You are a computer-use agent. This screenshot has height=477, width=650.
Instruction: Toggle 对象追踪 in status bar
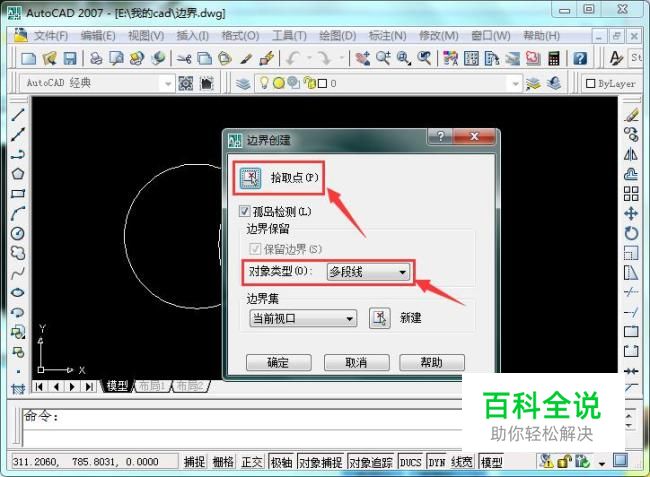pyautogui.click(x=371, y=462)
